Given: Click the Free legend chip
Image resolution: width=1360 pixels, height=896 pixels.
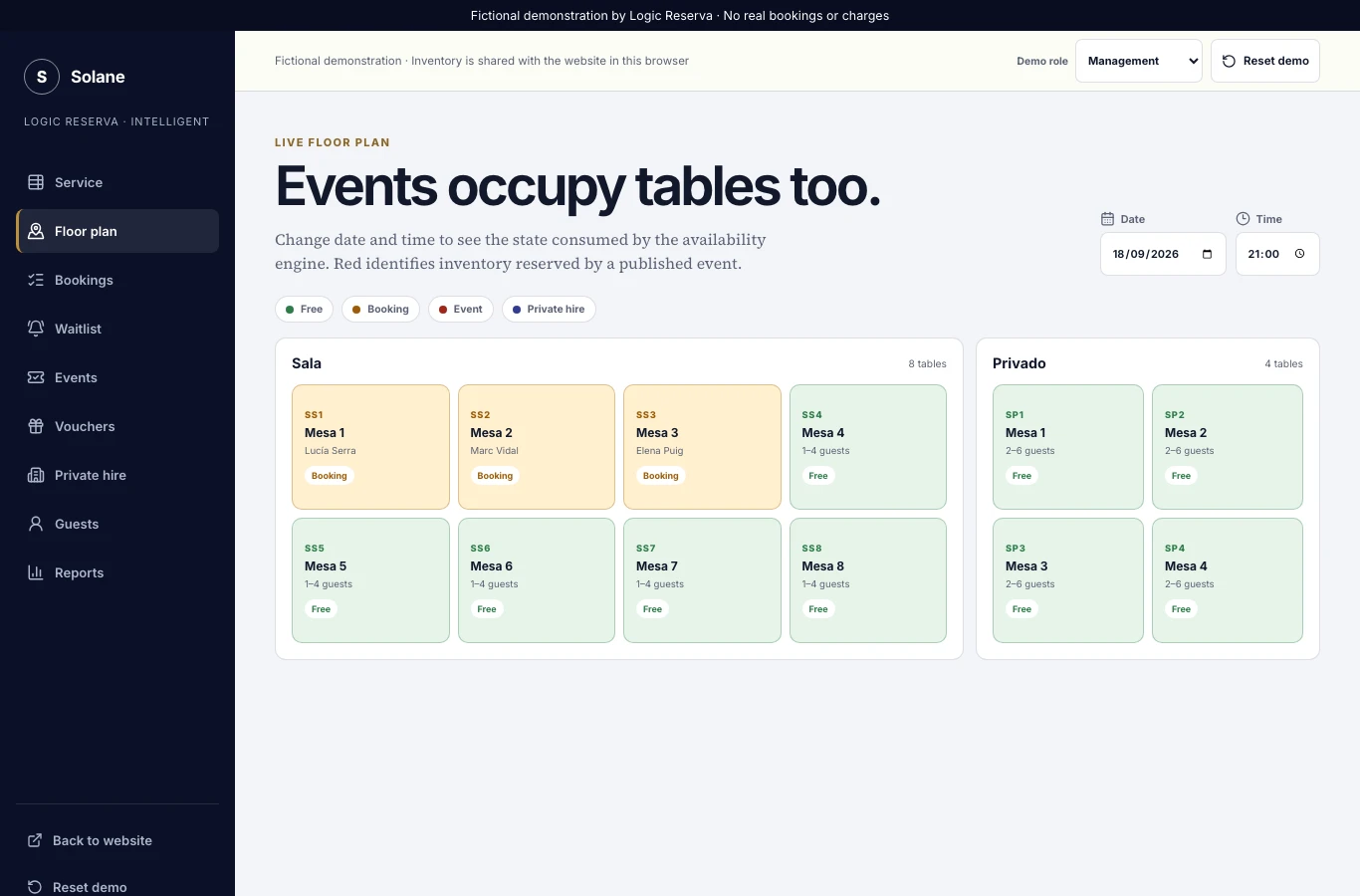Looking at the screenshot, I should click(304, 310).
